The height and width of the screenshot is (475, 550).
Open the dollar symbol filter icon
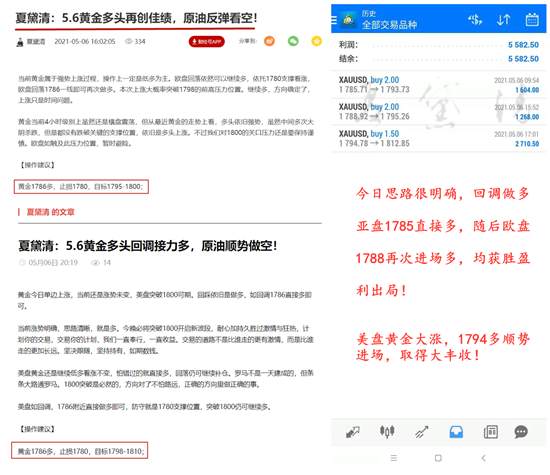(475, 20)
